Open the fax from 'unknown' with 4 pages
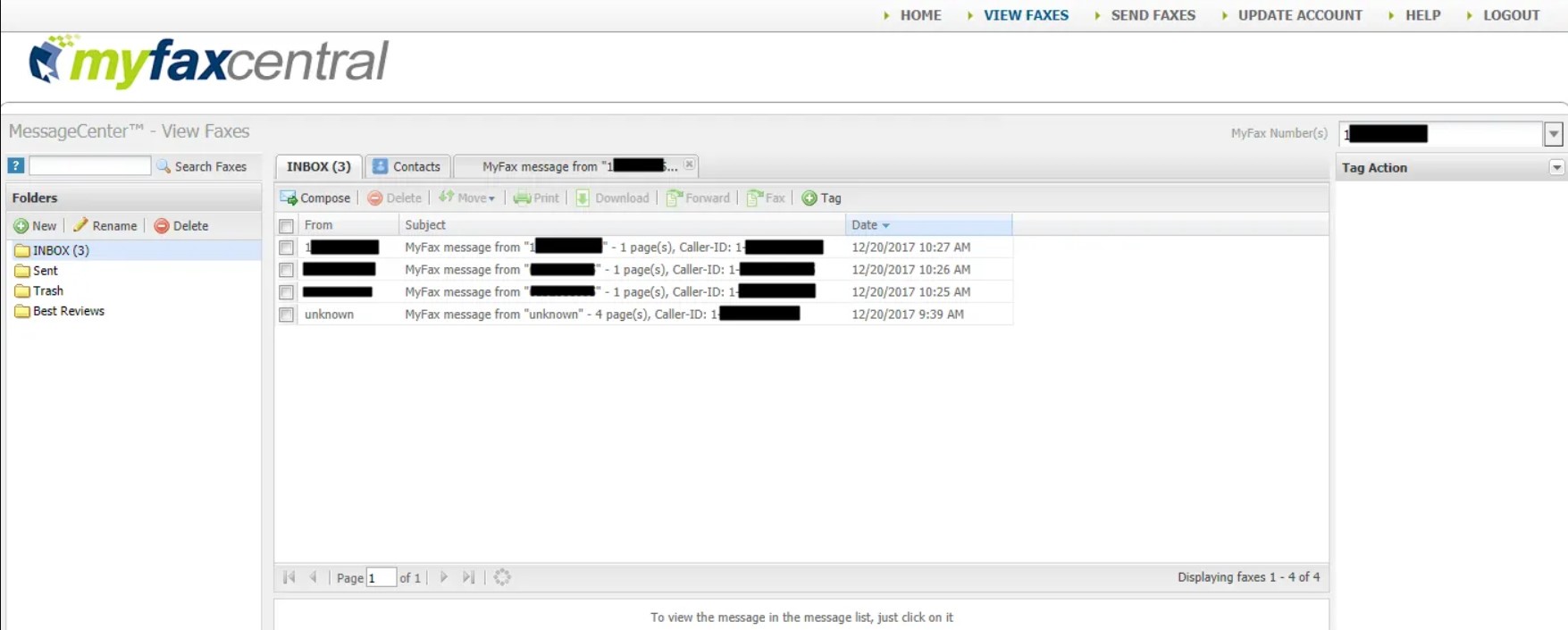1568x630 pixels. [643, 315]
